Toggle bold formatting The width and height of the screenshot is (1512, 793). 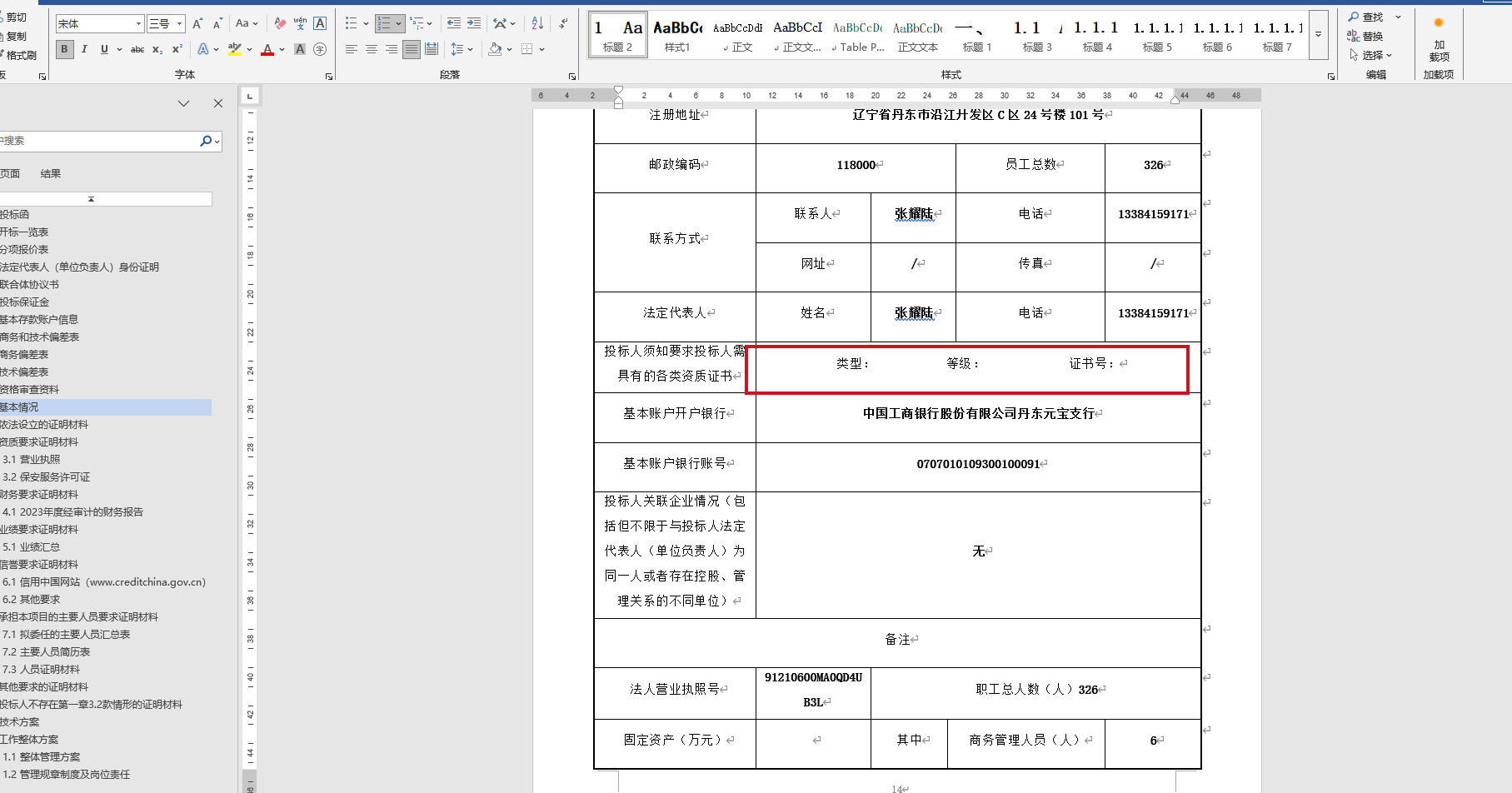coord(64,50)
